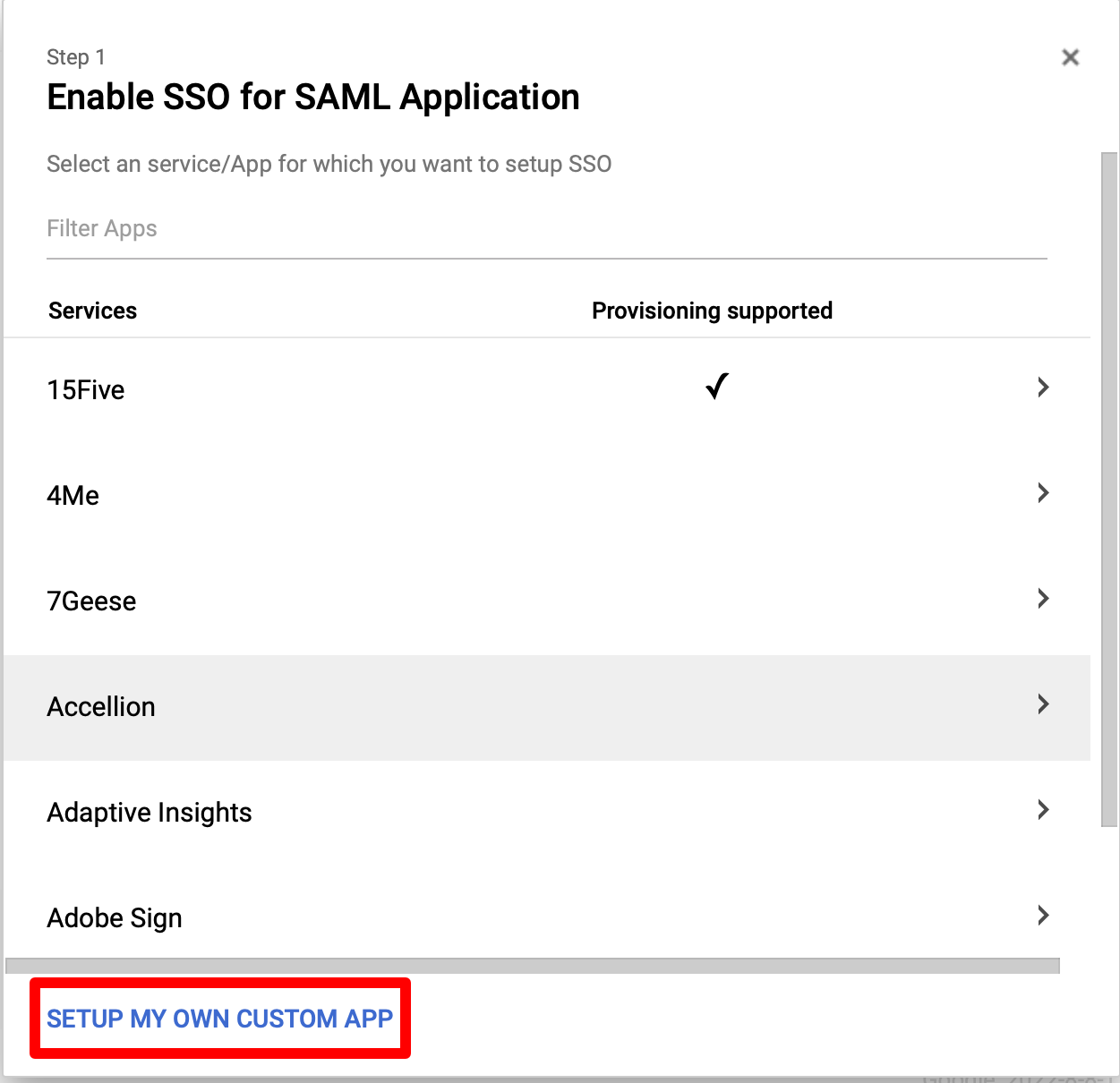Click the Filter Apps search field
Viewport: 1120px width, 1083px height.
pos(546,229)
